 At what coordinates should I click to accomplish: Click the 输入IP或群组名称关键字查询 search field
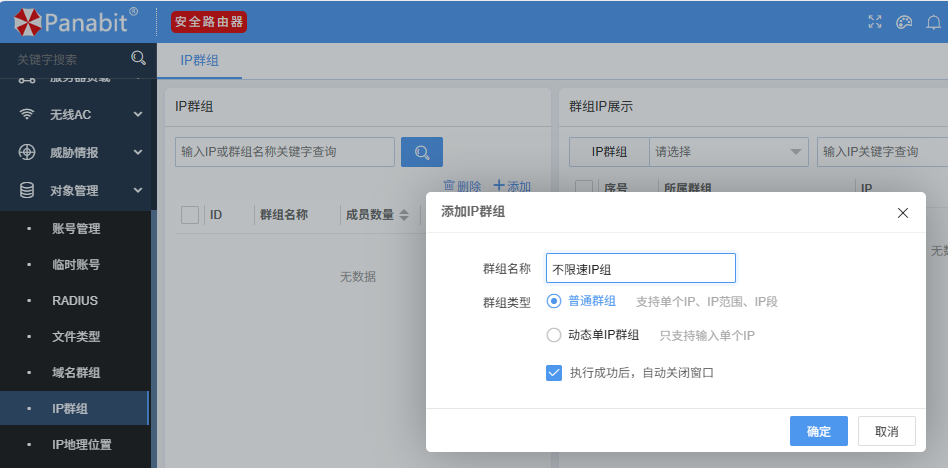284,152
